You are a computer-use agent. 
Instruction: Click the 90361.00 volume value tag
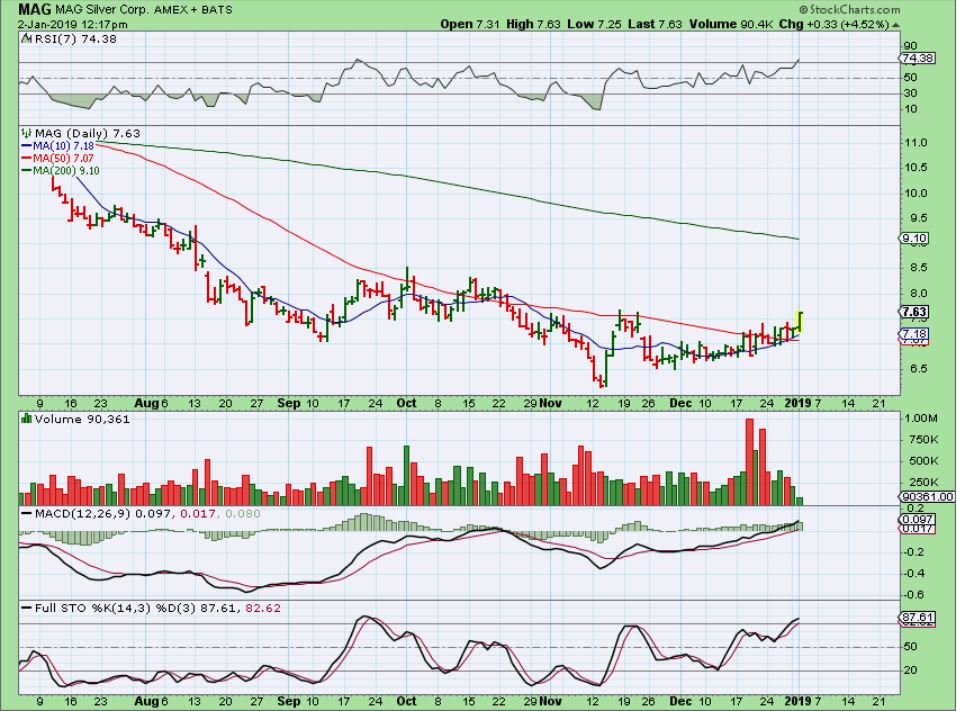pyautogui.click(x=927, y=497)
